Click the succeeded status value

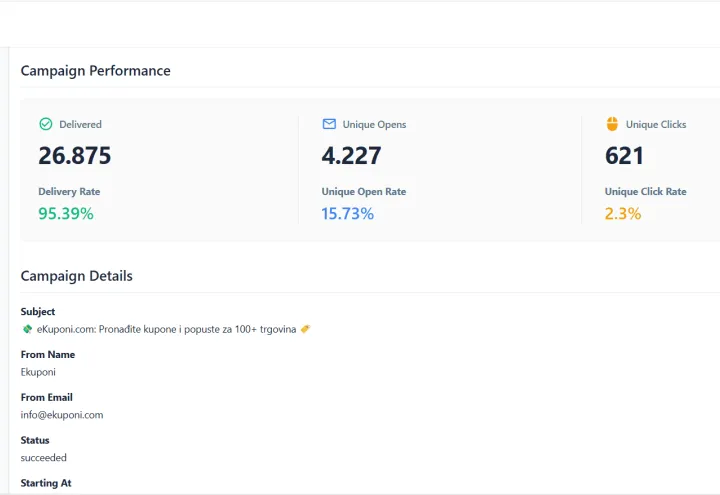(x=44, y=457)
